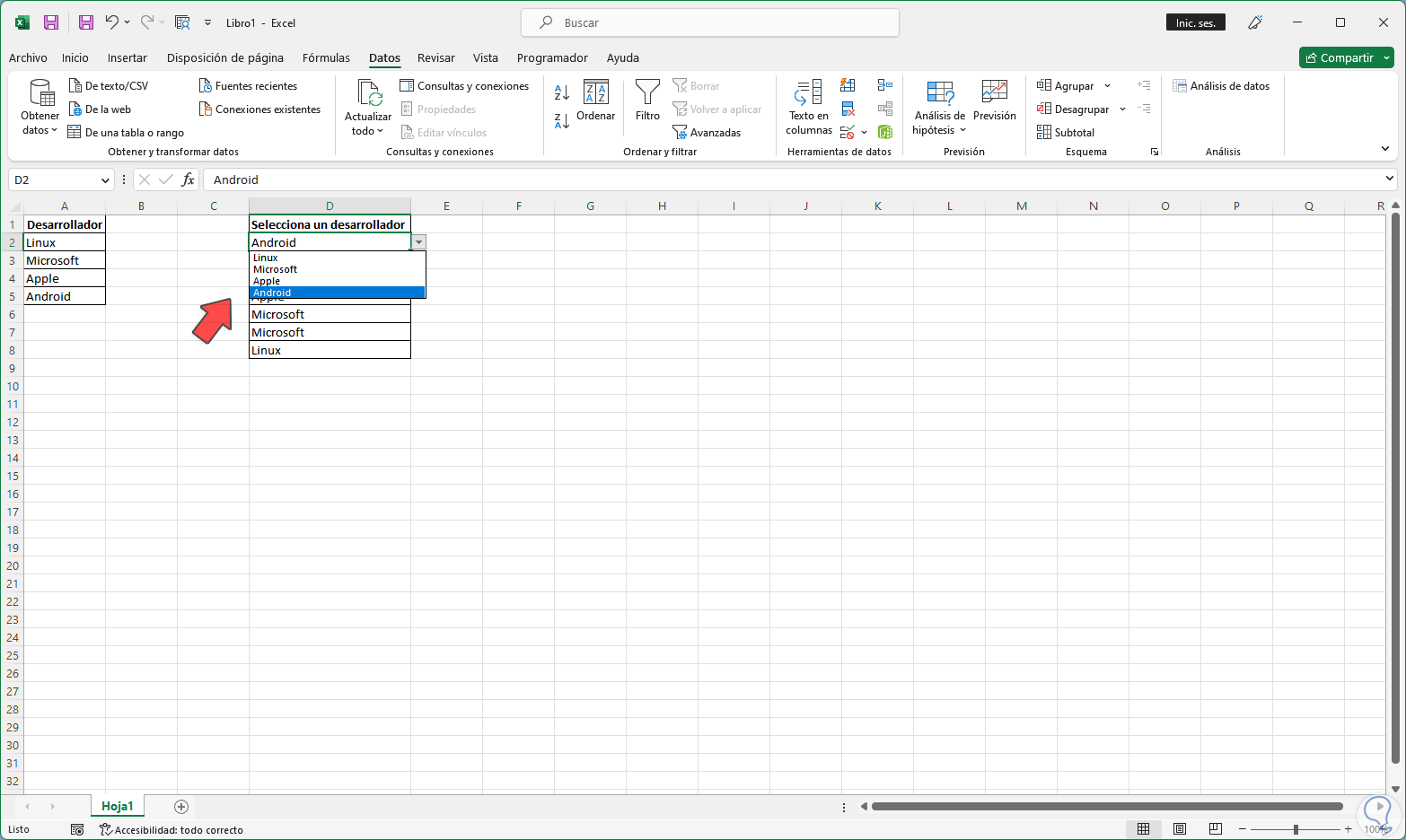Click the Flash Fill (Relleno rápido) icon
This screenshot has width=1406, height=840.
click(848, 85)
